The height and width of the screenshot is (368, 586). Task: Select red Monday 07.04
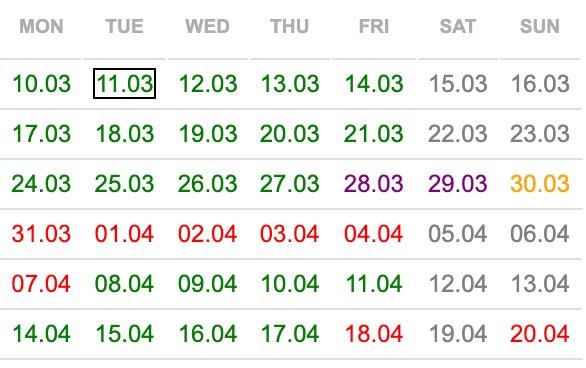(x=41, y=284)
